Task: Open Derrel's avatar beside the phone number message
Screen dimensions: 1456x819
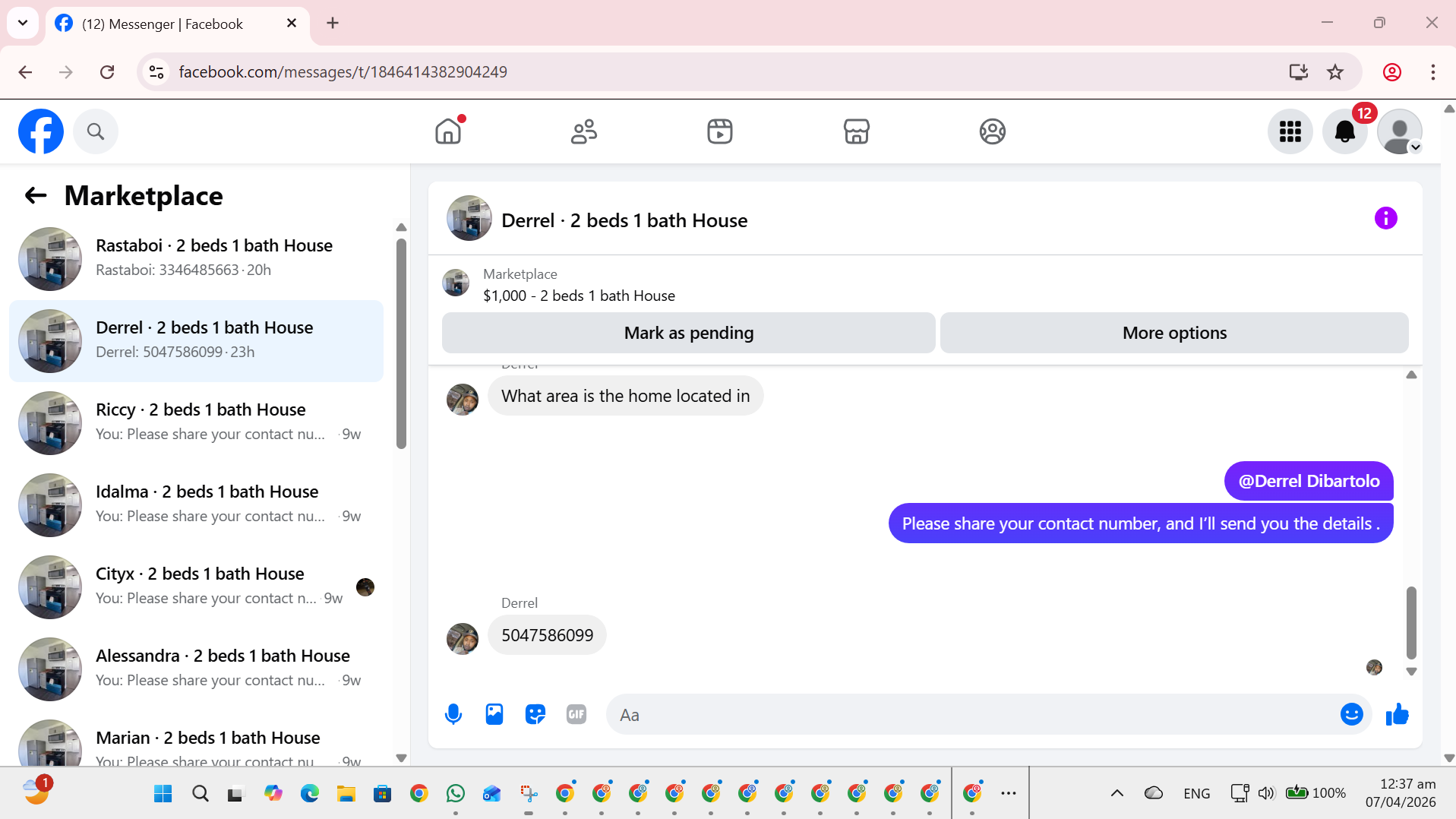Action: [463, 639]
